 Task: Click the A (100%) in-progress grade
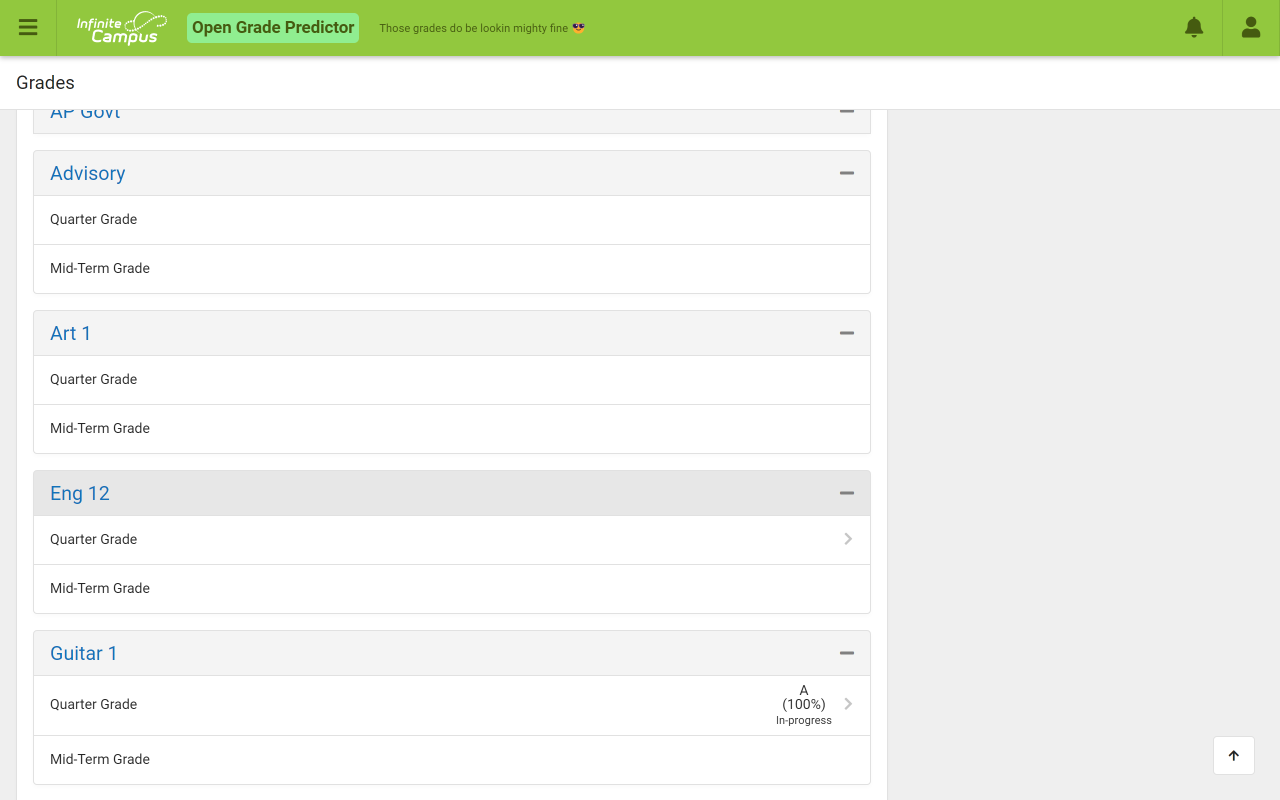(804, 705)
